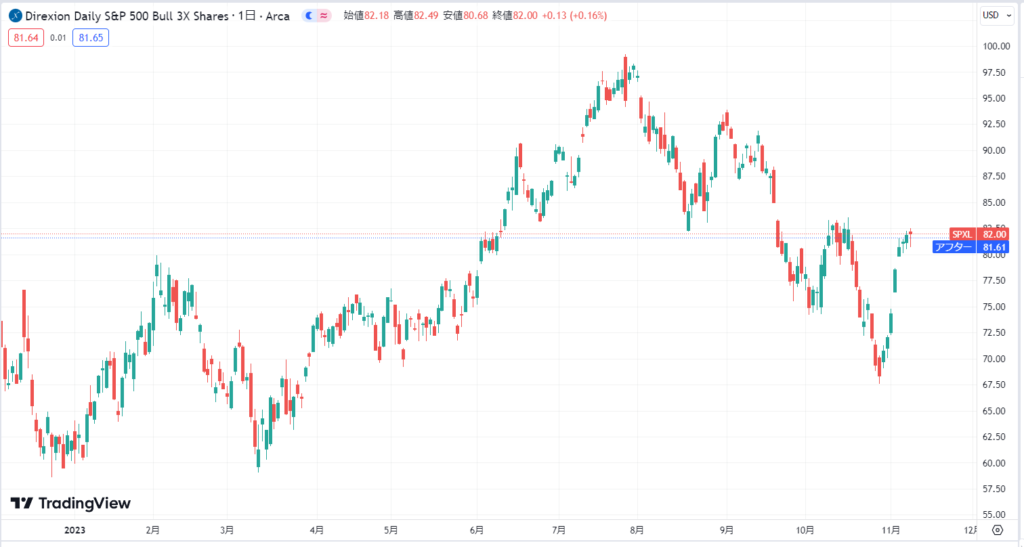Open the USD currency dropdown
The image size is (1024, 547).
click(997, 15)
